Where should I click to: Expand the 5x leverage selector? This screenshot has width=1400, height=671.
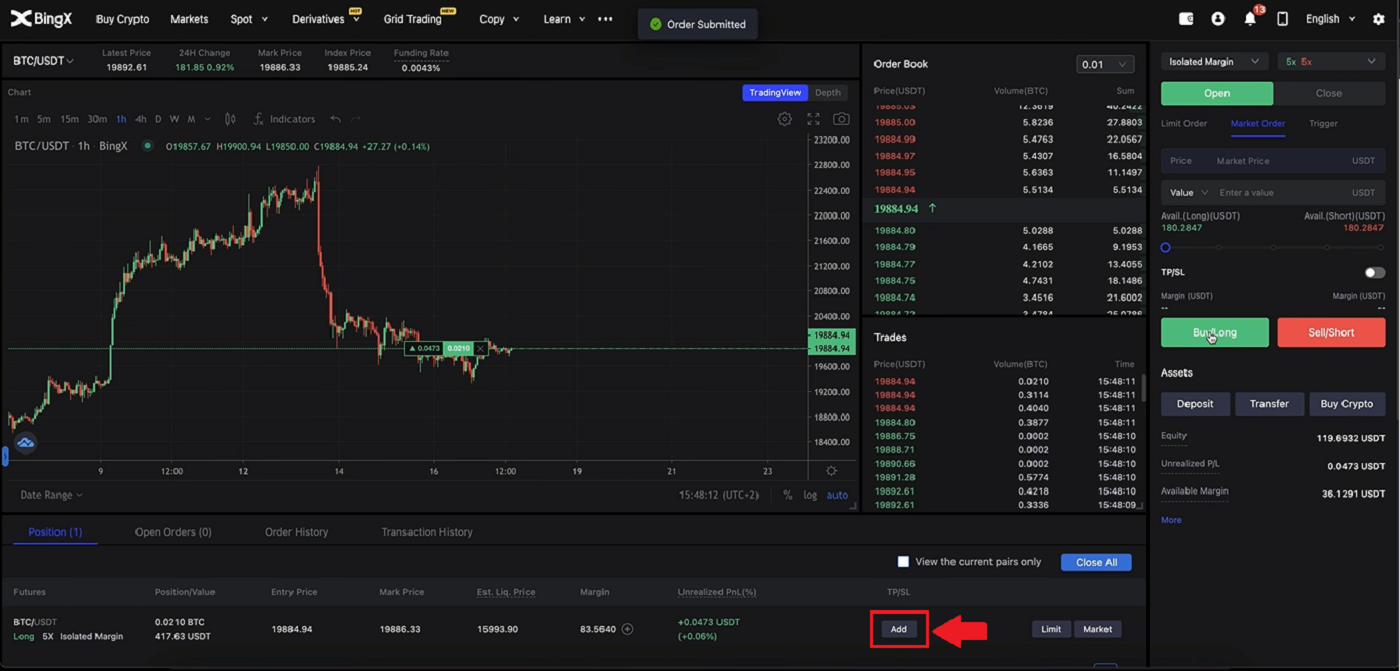click(1331, 61)
